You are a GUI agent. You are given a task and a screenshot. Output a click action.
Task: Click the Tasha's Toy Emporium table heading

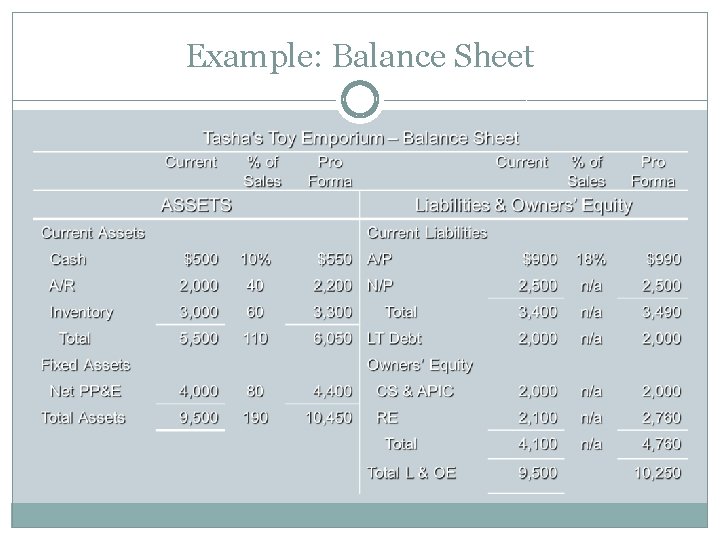click(x=361, y=138)
